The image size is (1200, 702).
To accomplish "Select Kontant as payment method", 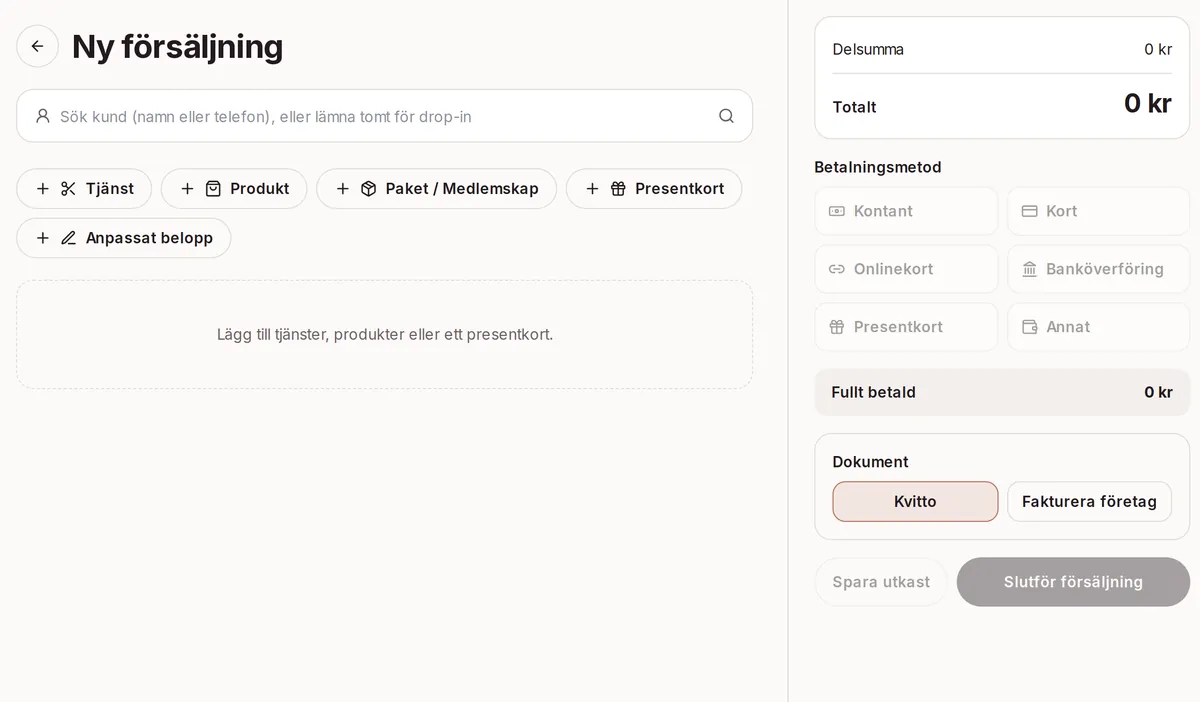I will [906, 211].
